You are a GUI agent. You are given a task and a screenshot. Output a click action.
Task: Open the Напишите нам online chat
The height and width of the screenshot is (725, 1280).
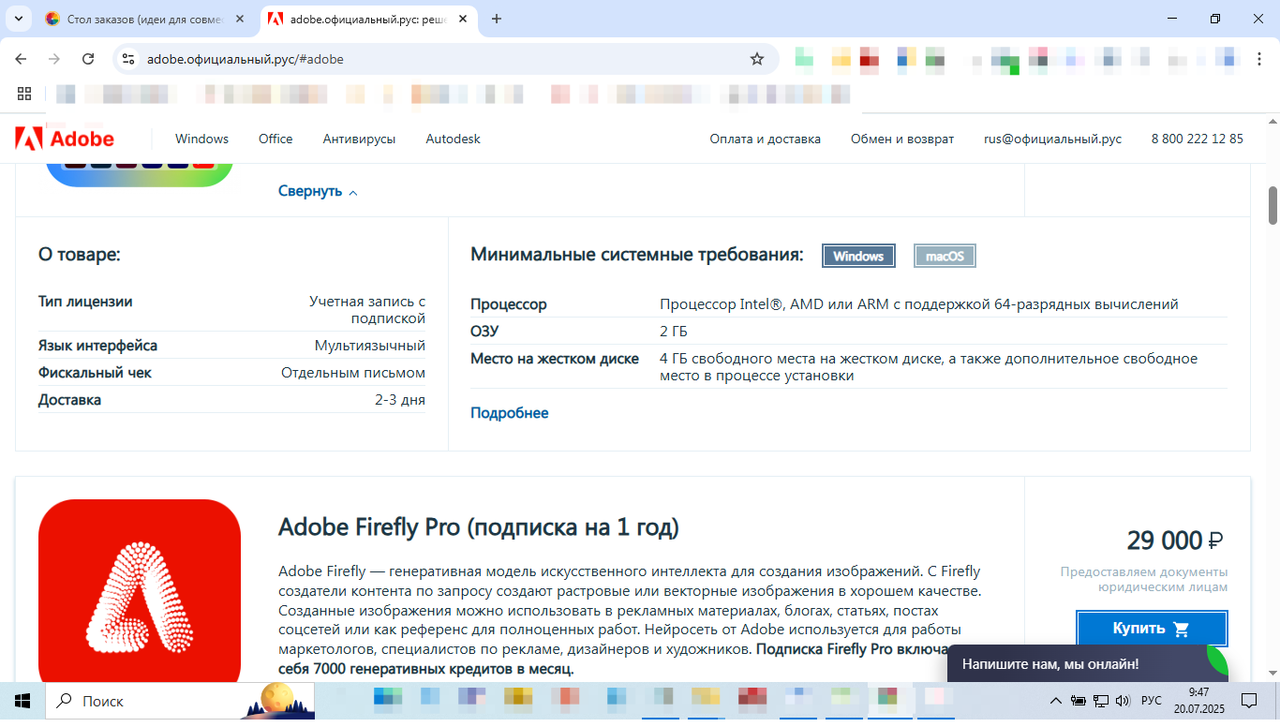[x=1087, y=663]
